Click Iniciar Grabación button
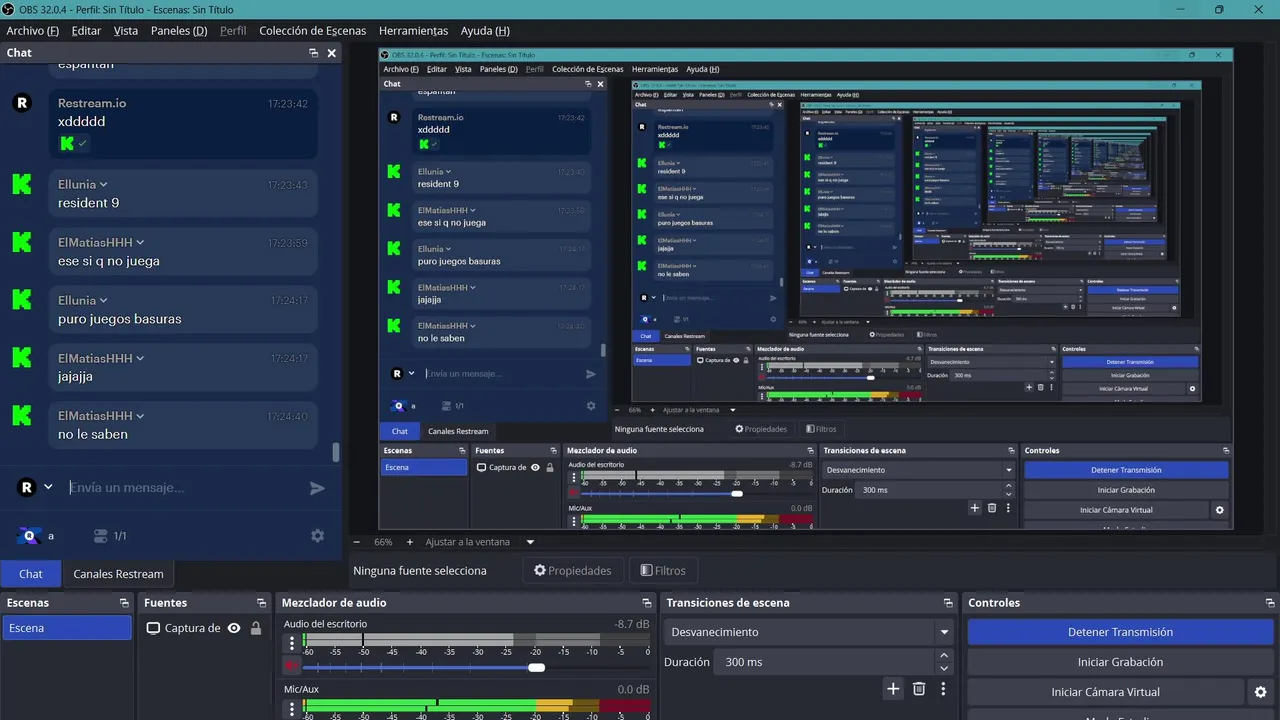 (1120, 662)
